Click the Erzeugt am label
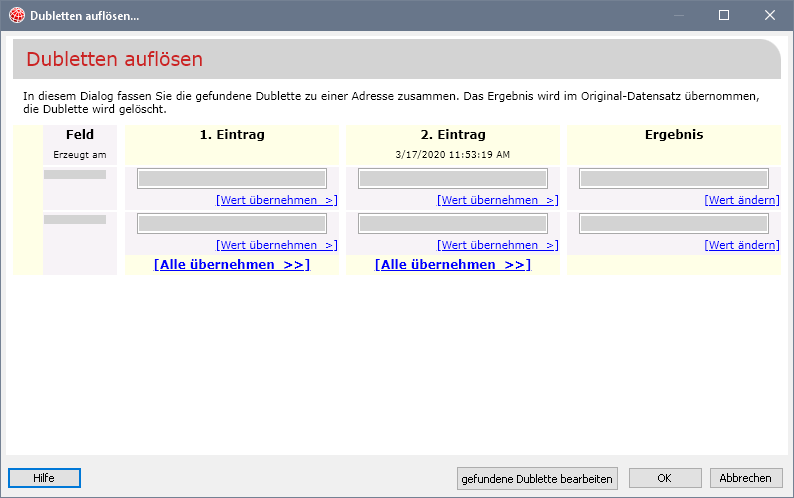Image resolution: width=794 pixels, height=498 pixels. click(x=80, y=155)
